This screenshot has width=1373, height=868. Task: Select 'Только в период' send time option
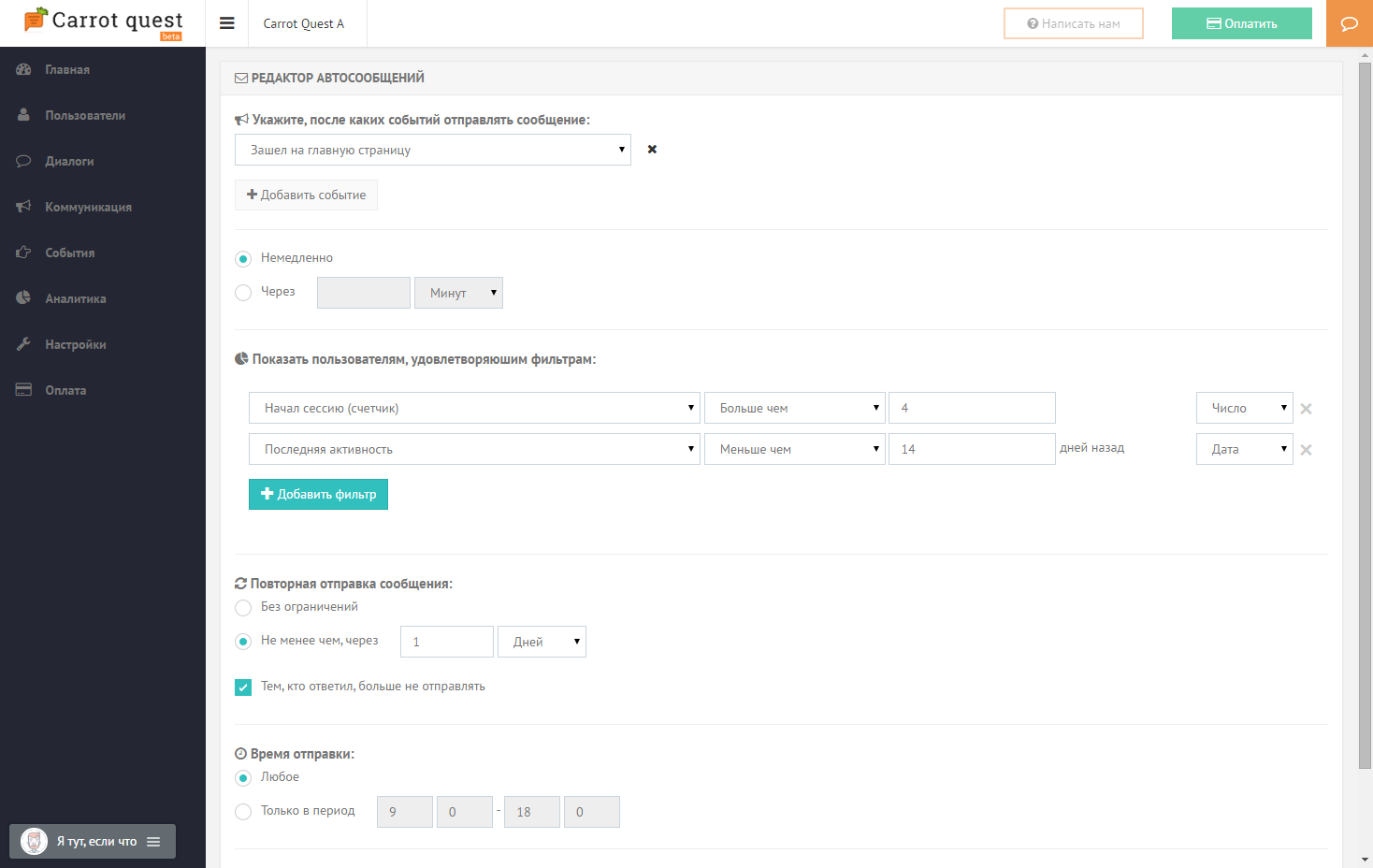243,812
